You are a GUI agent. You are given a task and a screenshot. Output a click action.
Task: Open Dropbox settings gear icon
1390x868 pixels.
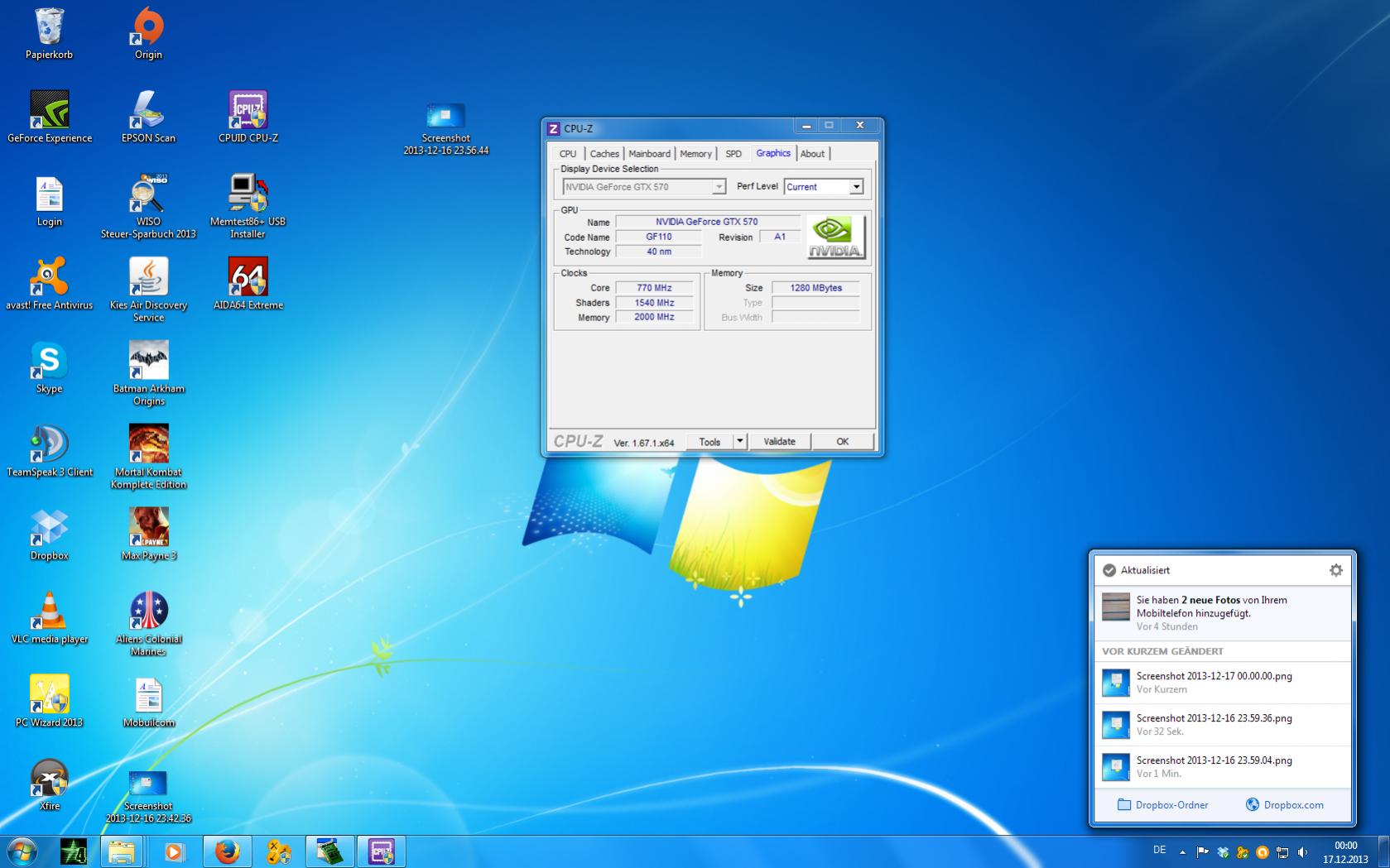tap(1335, 570)
